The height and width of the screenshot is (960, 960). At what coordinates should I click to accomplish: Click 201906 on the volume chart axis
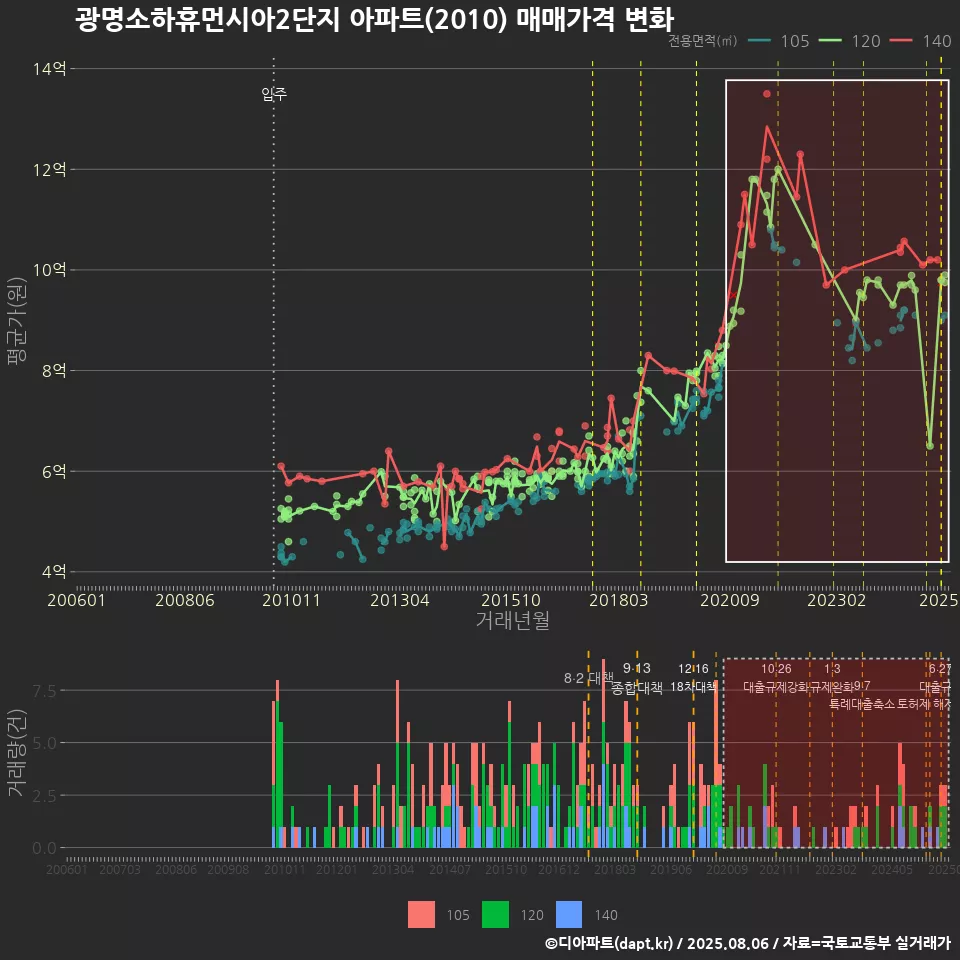[x=671, y=869]
